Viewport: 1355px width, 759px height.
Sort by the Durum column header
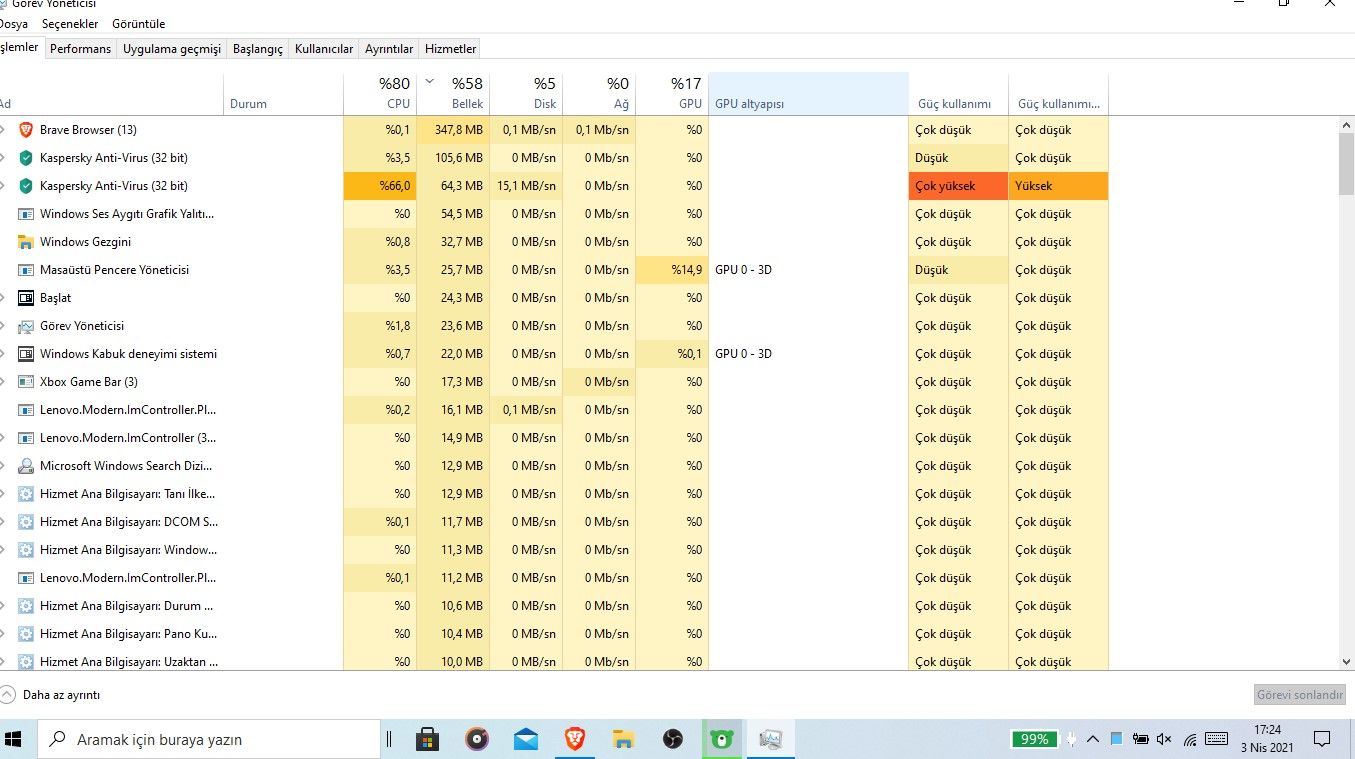(x=283, y=94)
